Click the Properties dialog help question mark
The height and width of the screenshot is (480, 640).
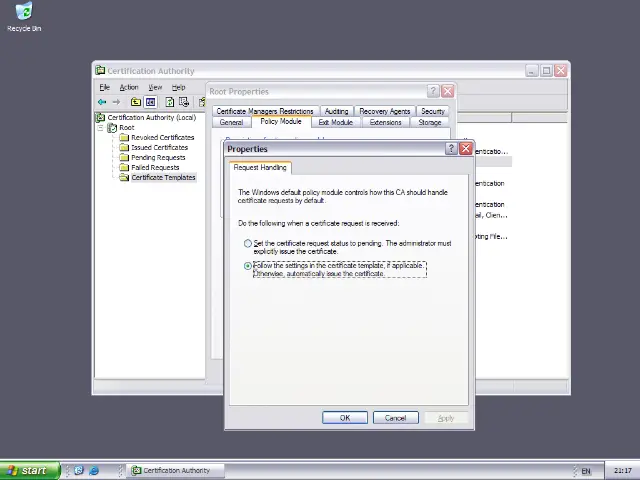pos(451,149)
